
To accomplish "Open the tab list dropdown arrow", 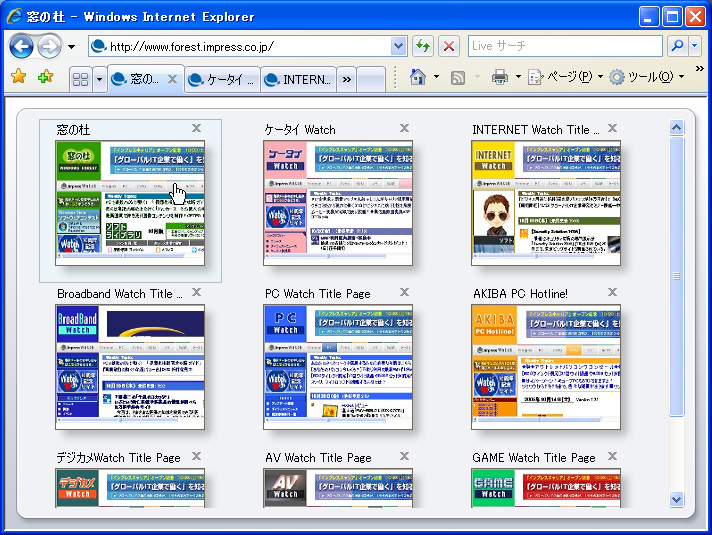I will point(99,79).
